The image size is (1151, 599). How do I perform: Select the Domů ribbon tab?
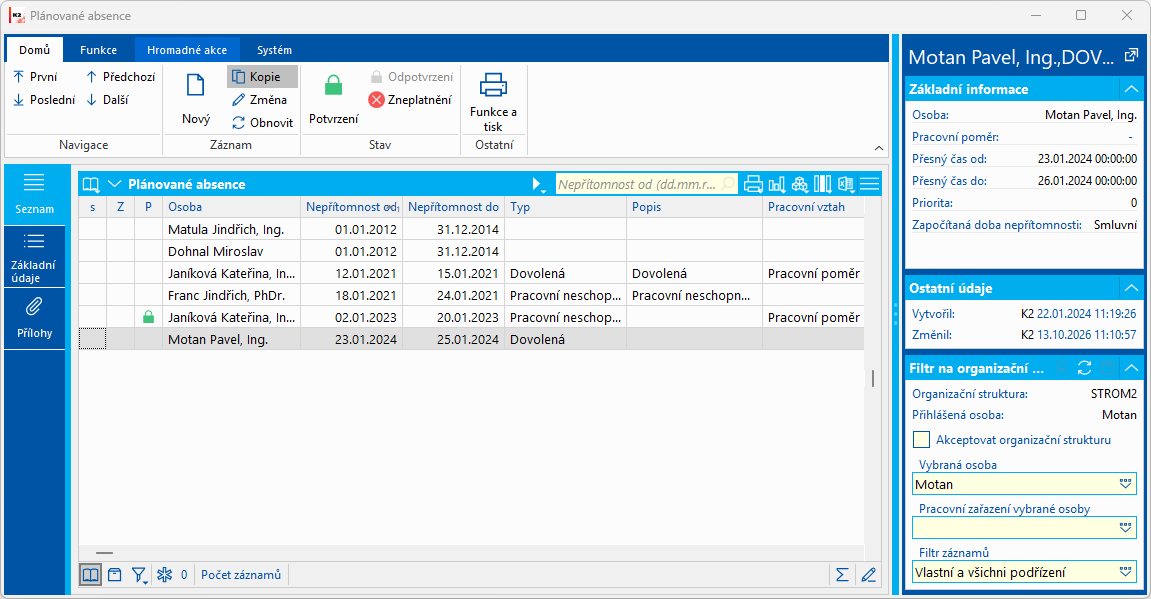click(x=35, y=50)
